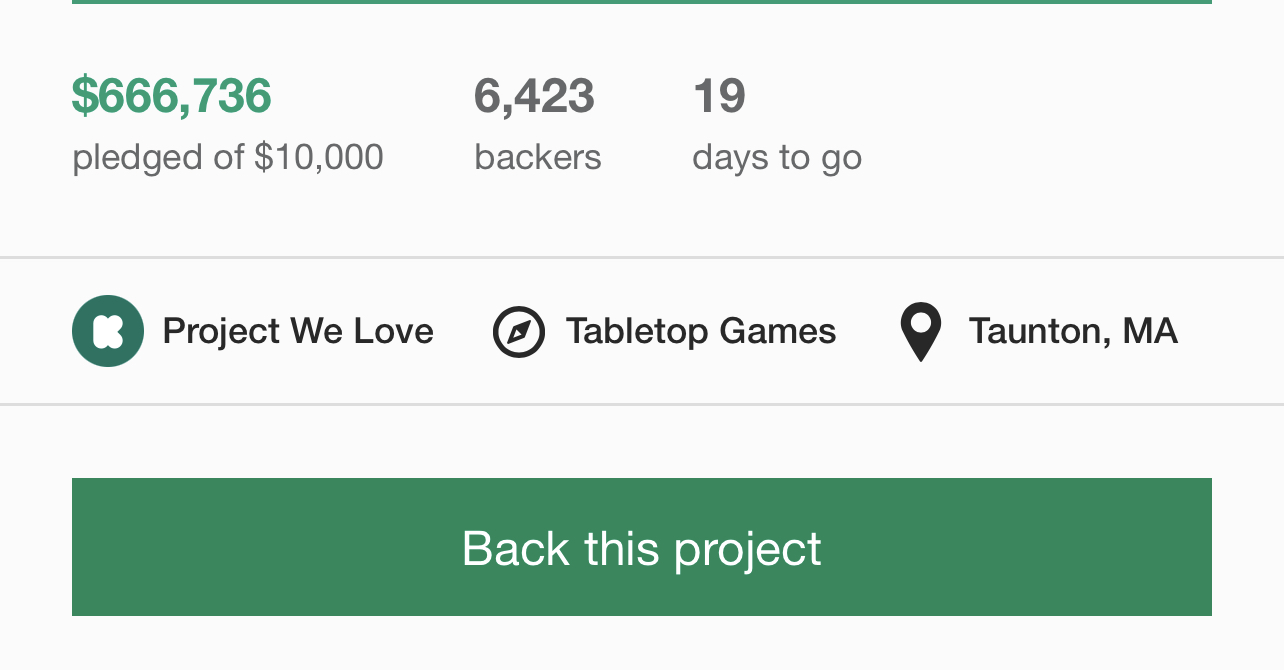Image resolution: width=1284 pixels, height=670 pixels.
Task: Open the Project We Love label
Action: click(298, 331)
